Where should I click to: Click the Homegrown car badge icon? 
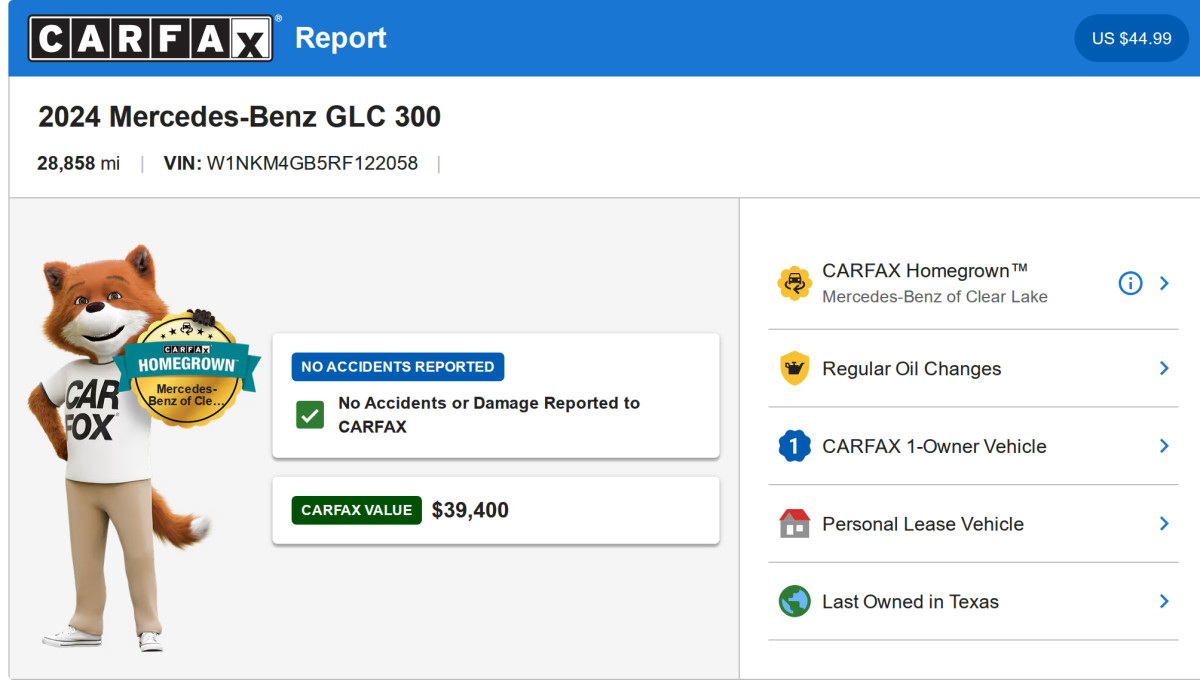click(x=795, y=283)
